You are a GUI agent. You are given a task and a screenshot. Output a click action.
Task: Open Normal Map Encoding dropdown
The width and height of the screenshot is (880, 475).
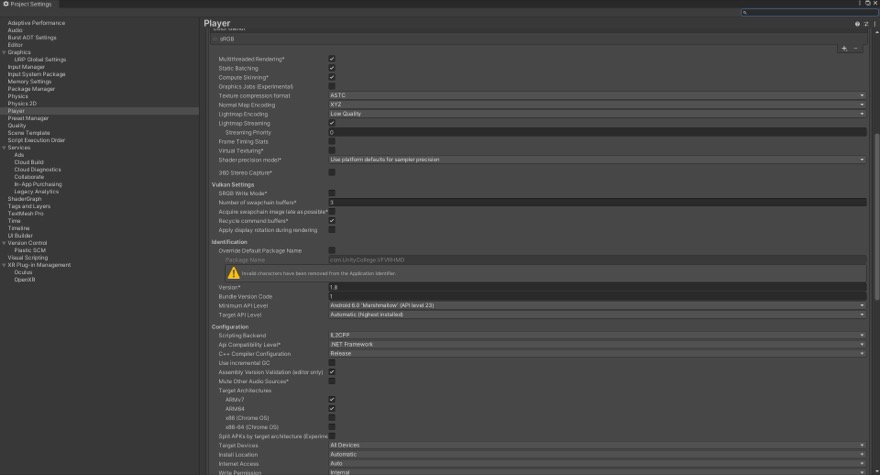[597, 104]
